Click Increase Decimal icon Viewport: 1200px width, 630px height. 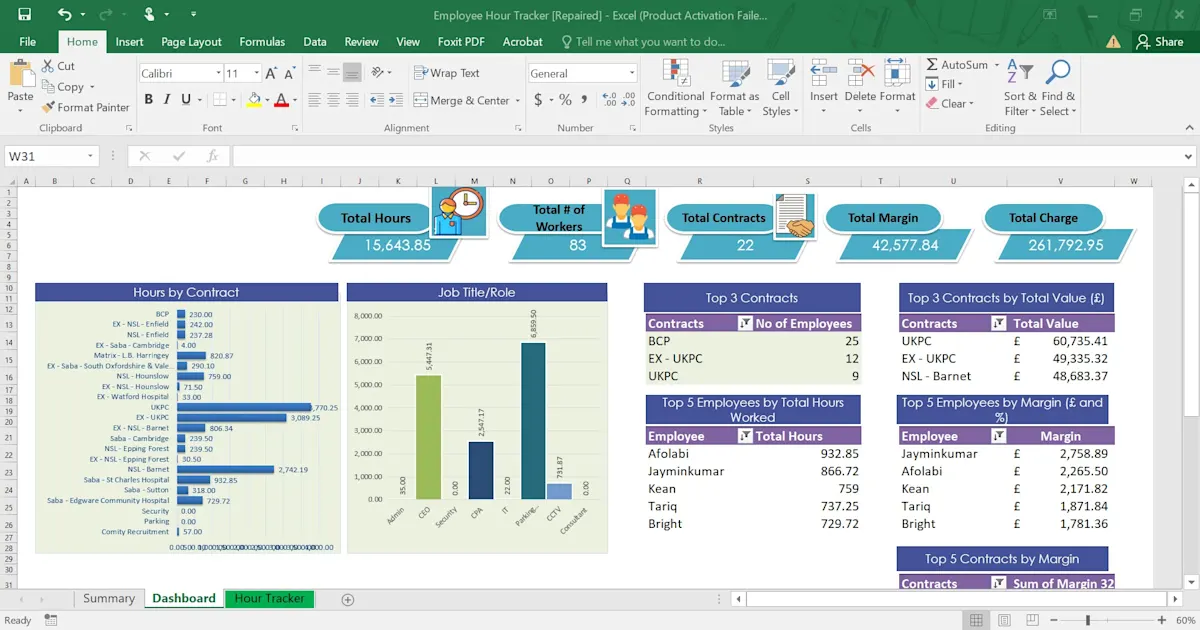click(x=609, y=100)
